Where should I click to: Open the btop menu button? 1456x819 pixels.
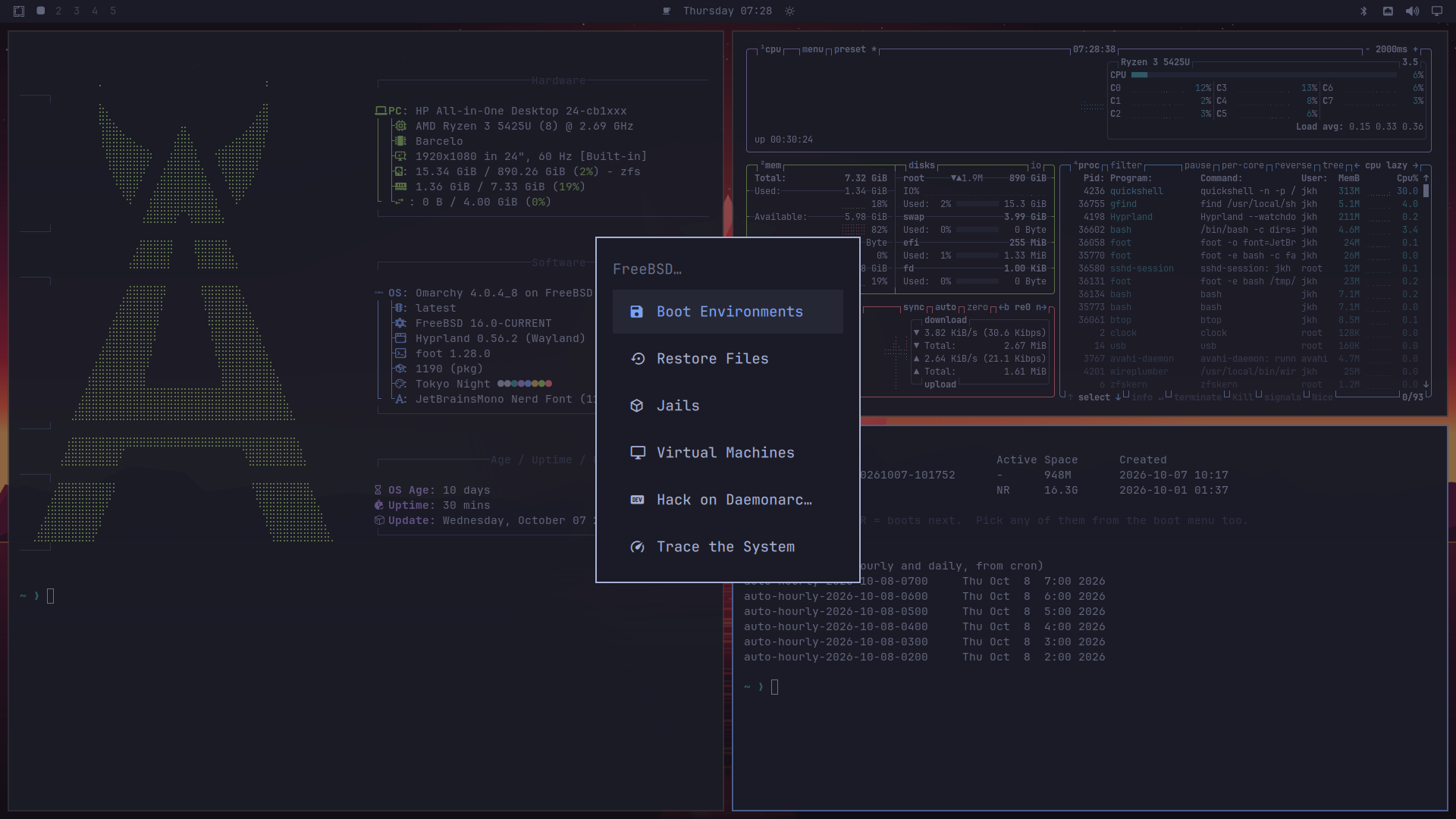(812, 49)
